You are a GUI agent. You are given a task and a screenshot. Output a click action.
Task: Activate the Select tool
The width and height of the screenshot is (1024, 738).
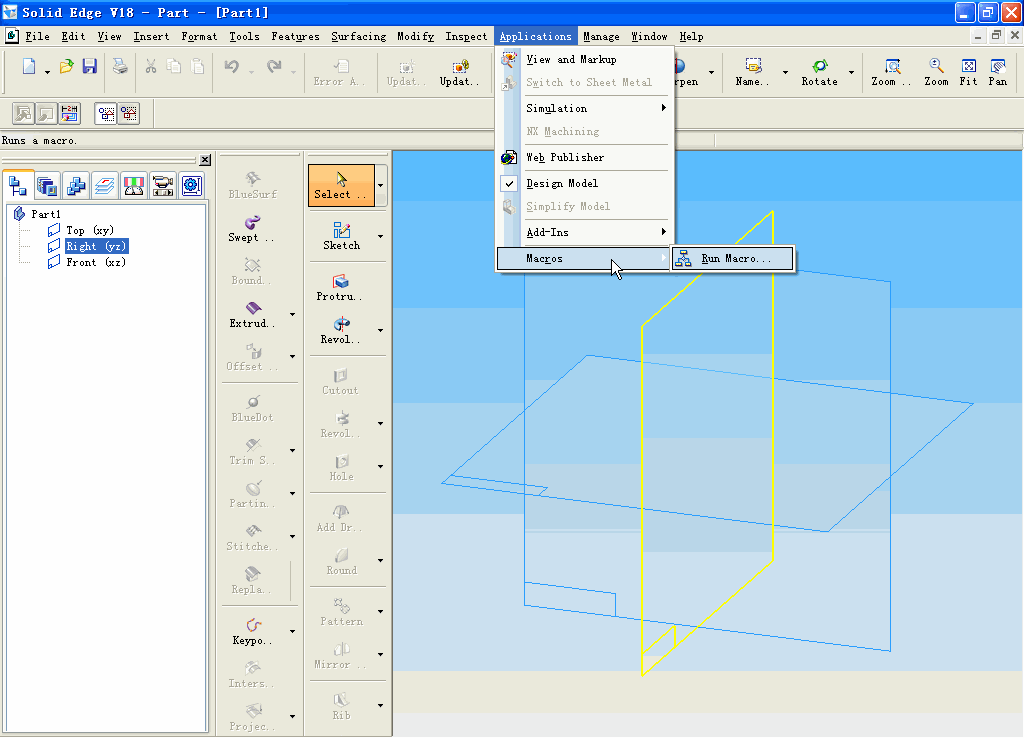coord(342,185)
